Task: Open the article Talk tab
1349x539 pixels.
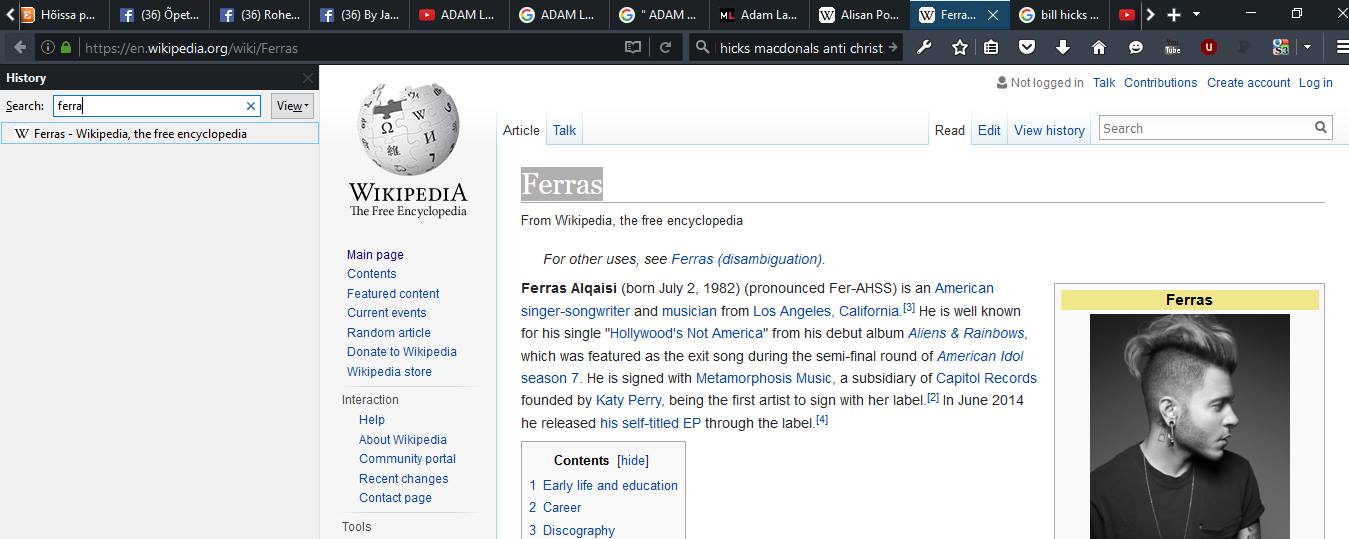Action: pos(564,130)
